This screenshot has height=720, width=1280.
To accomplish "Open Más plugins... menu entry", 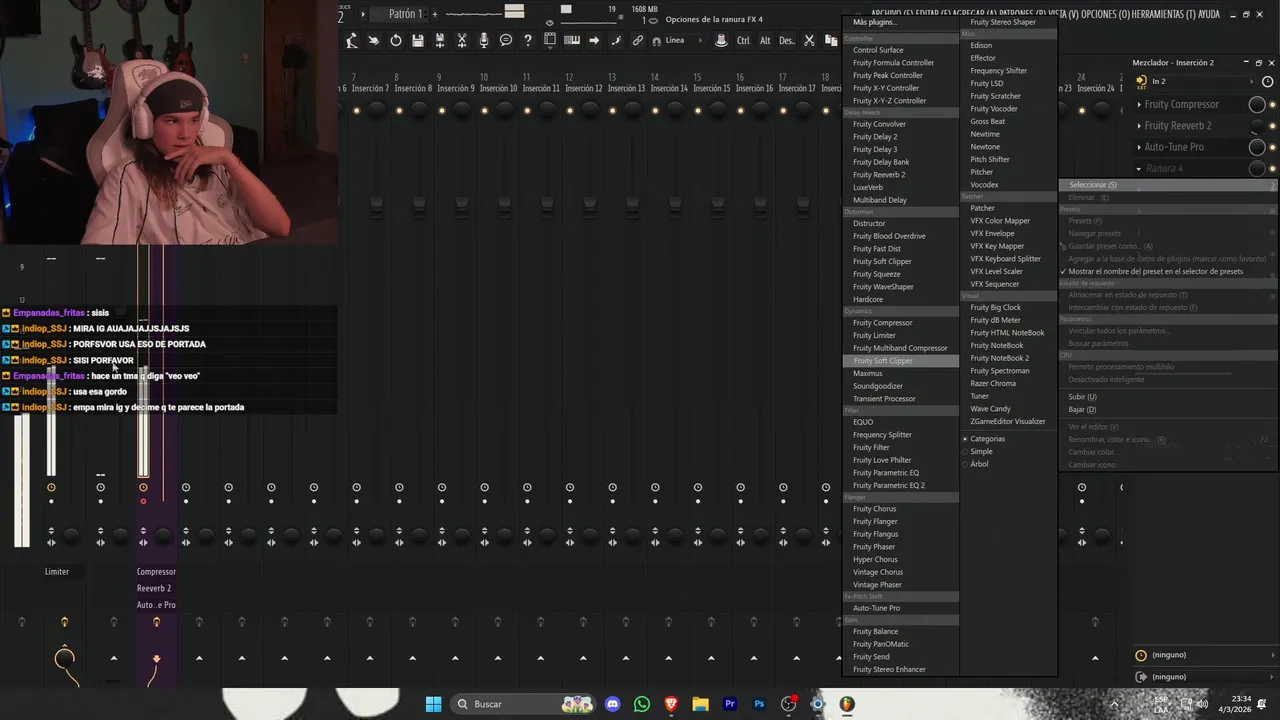I will click(875, 22).
